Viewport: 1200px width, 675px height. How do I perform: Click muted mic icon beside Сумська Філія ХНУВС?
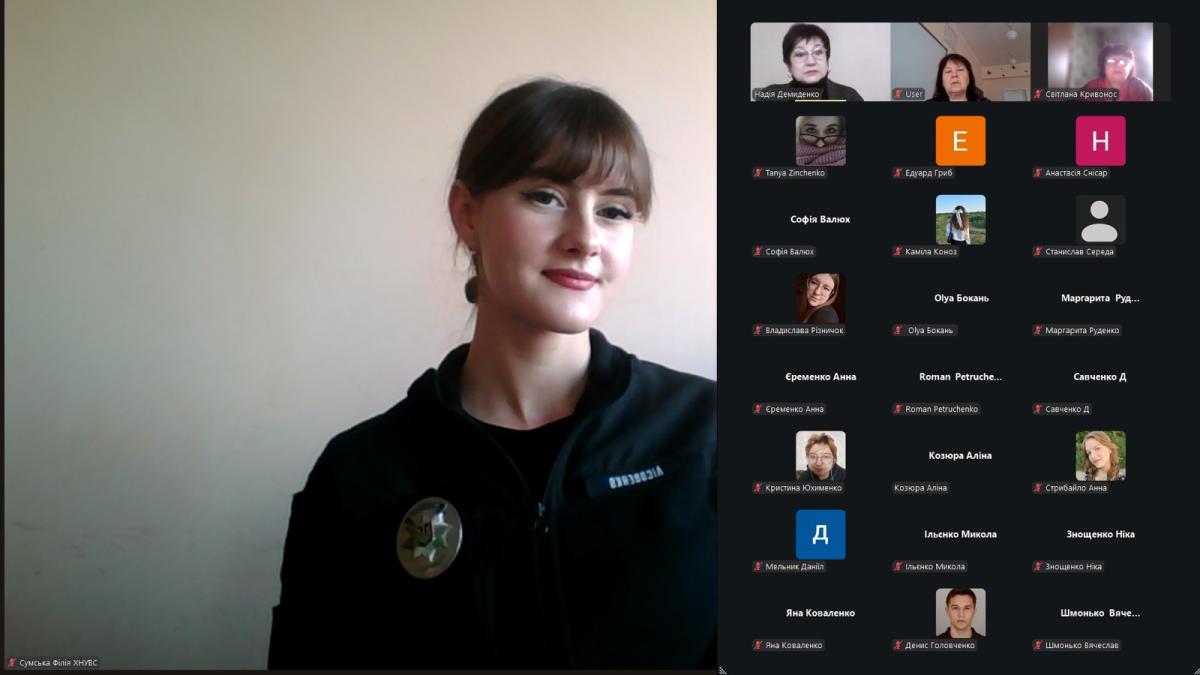pos(12,663)
